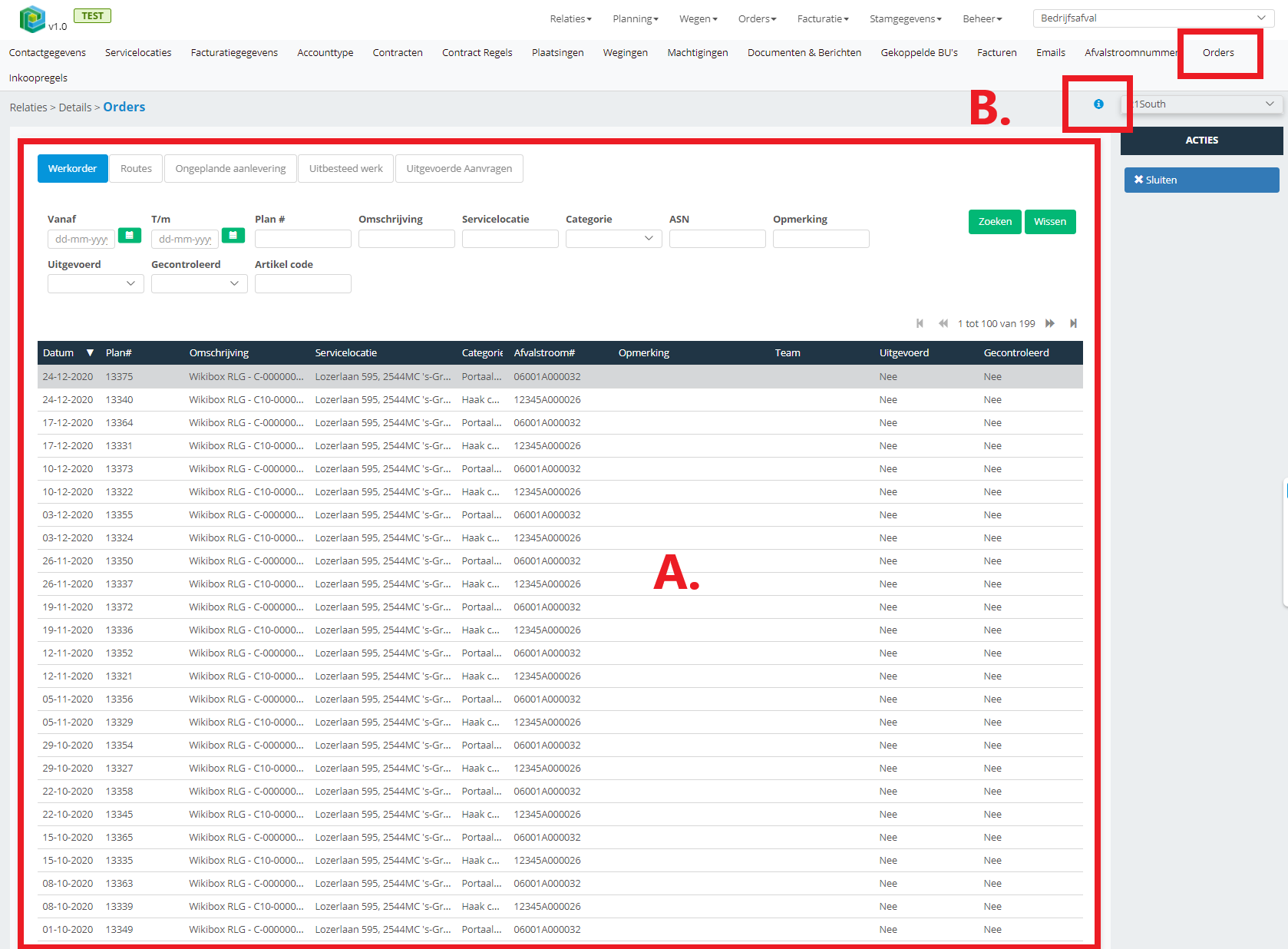Select the row with Plan# 13349

point(560,929)
